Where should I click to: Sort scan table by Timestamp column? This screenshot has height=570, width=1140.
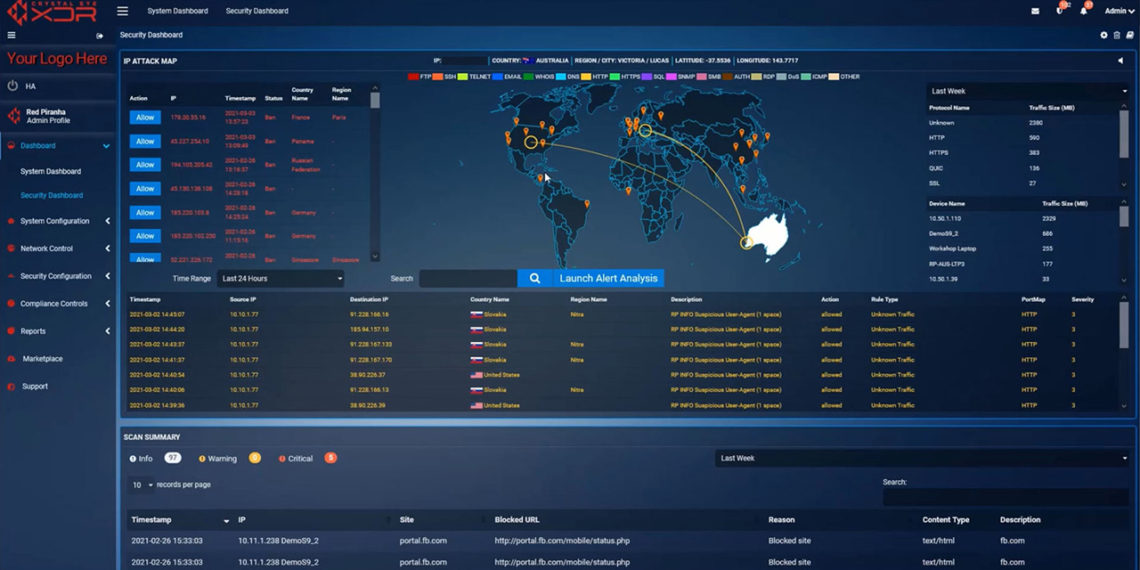[x=180, y=520]
